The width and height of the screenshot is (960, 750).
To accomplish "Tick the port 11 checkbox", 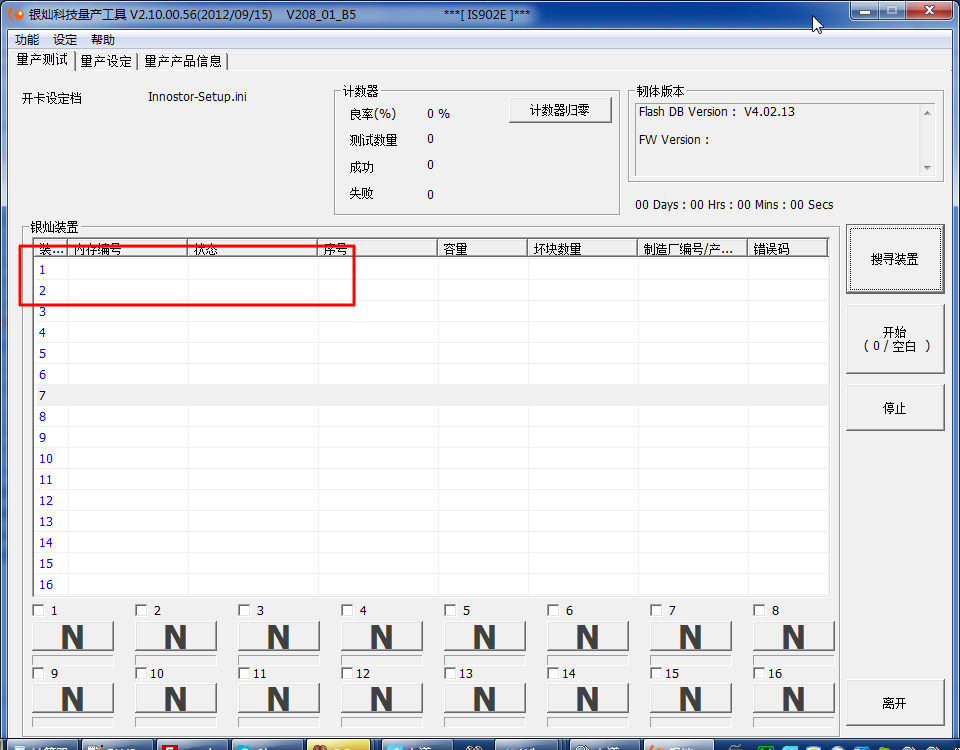I will tap(244, 673).
